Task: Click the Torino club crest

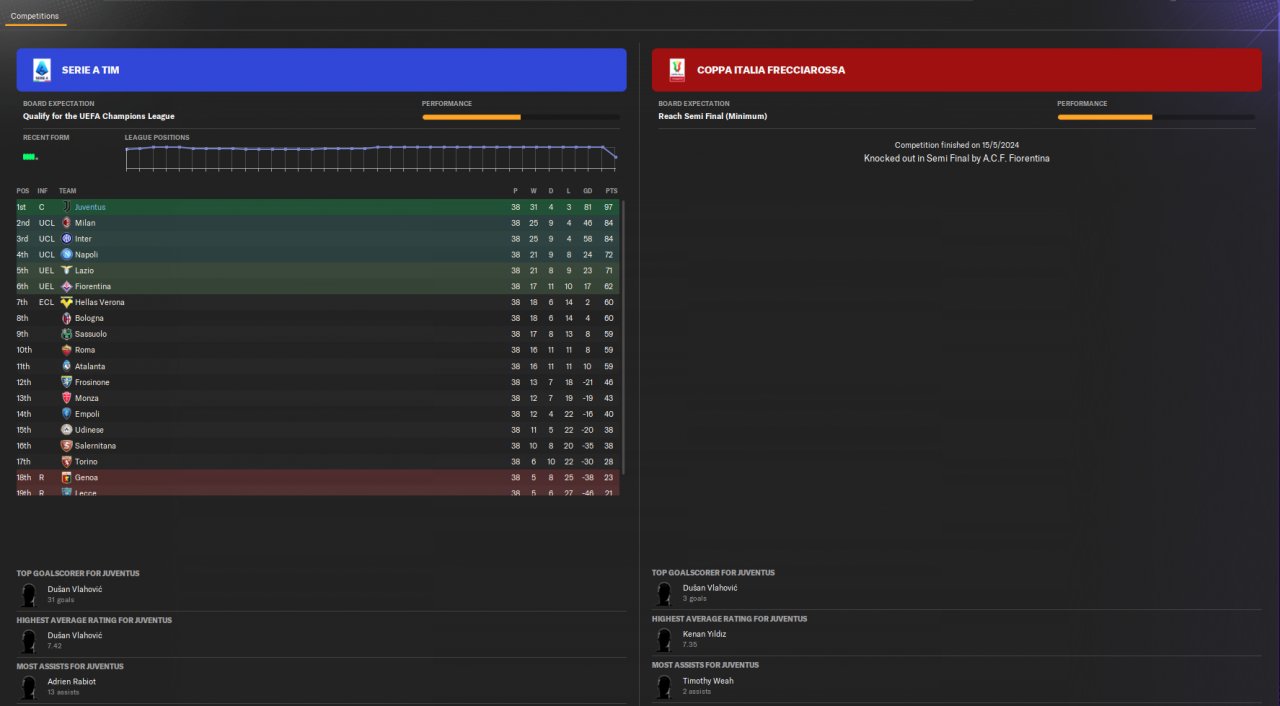Action: point(66,462)
